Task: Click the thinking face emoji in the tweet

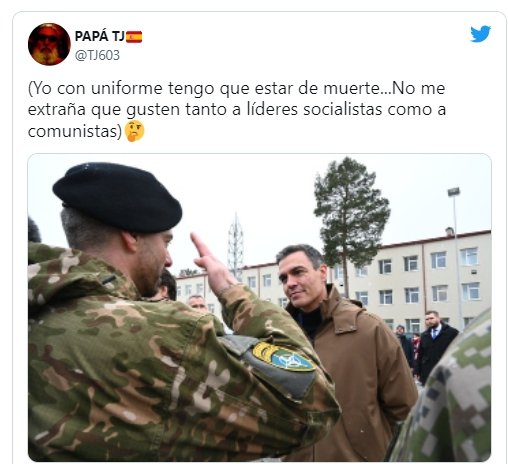Action: pyautogui.click(x=134, y=131)
